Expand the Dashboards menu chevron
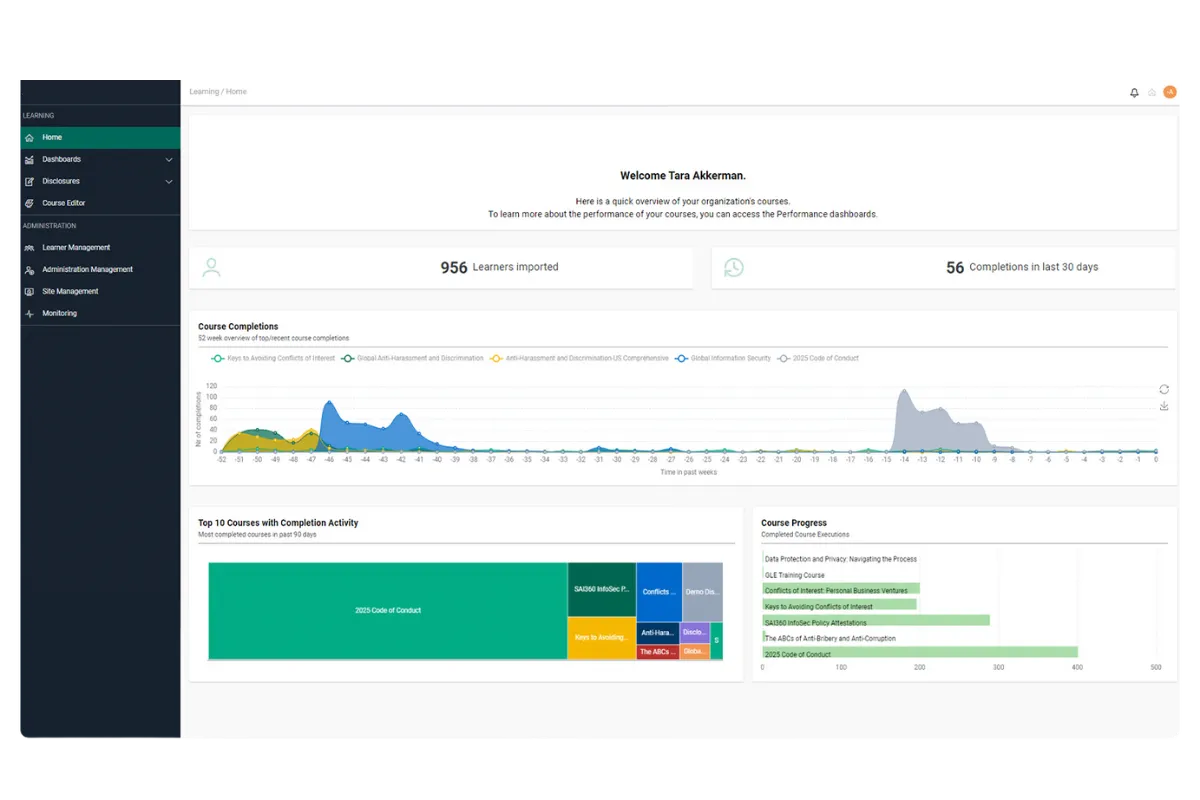 click(168, 160)
